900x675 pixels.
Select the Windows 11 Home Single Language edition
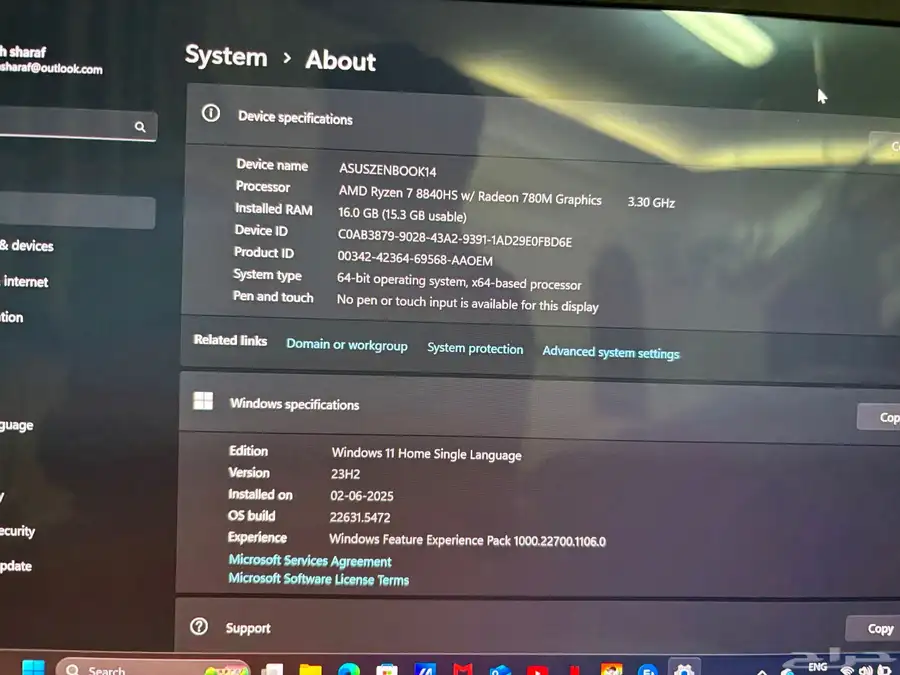pos(426,453)
